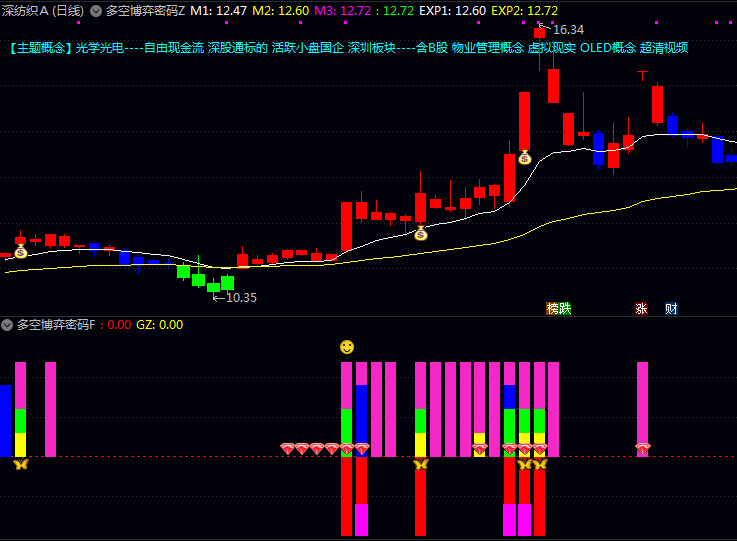This screenshot has height=541, width=737.
Task: Click the diamond icon on the lone rightmost magenta bar
Action: pyautogui.click(x=643, y=449)
